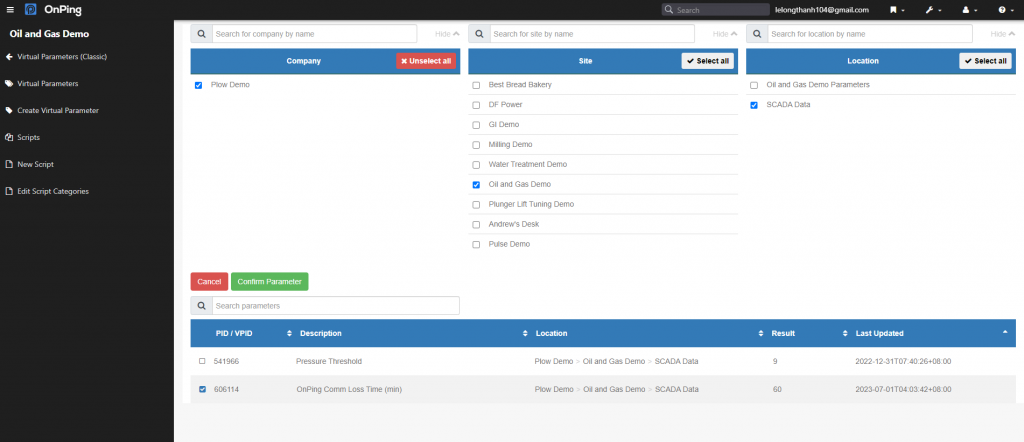Viewport: 1024px width, 442px height.
Task: Click result value 60
Action: pos(776,389)
